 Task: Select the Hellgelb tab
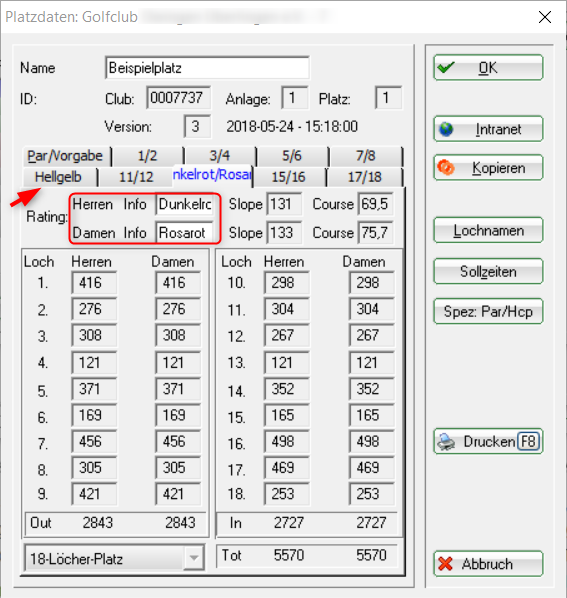(58, 177)
